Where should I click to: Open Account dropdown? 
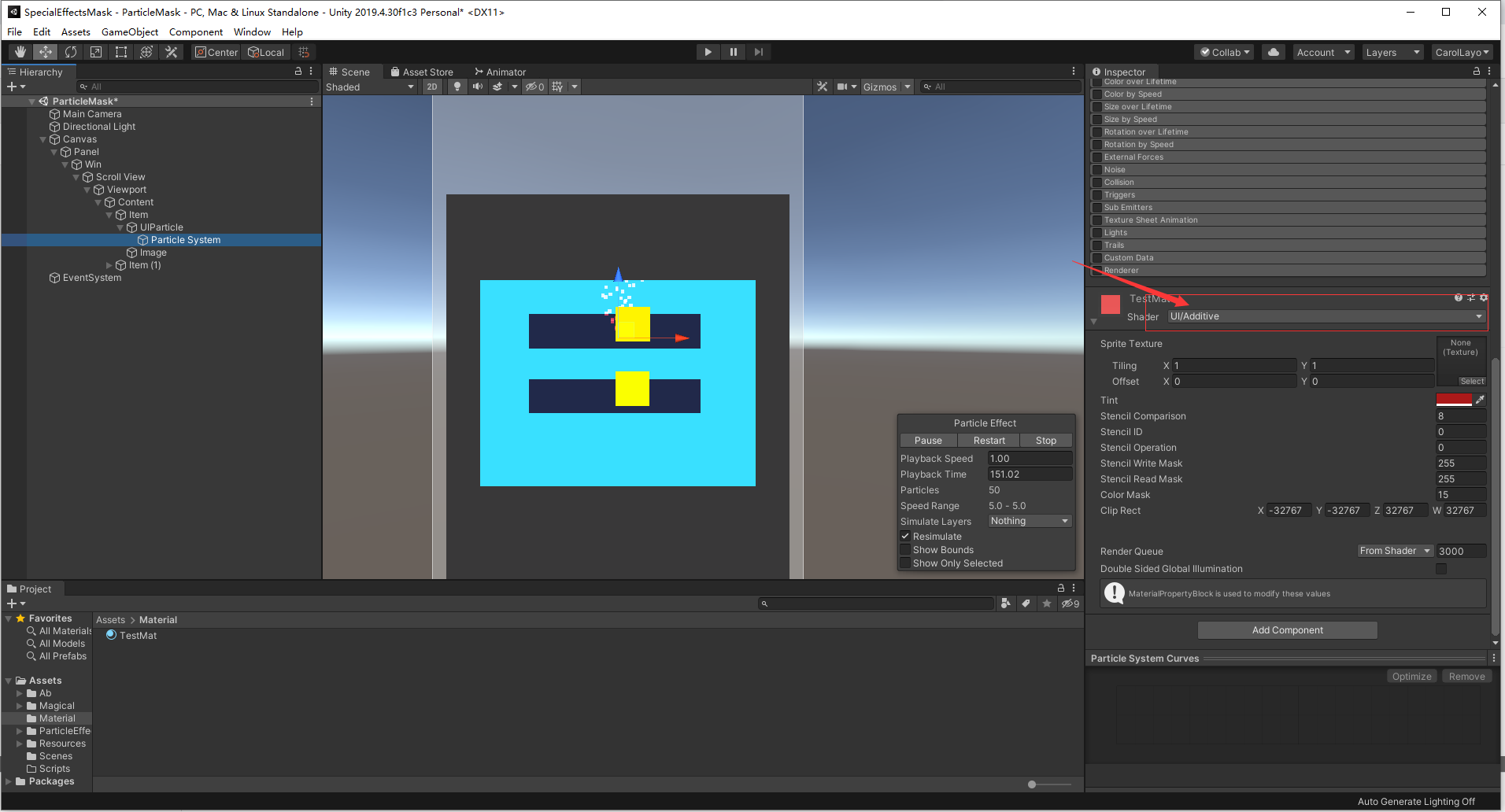click(1323, 52)
